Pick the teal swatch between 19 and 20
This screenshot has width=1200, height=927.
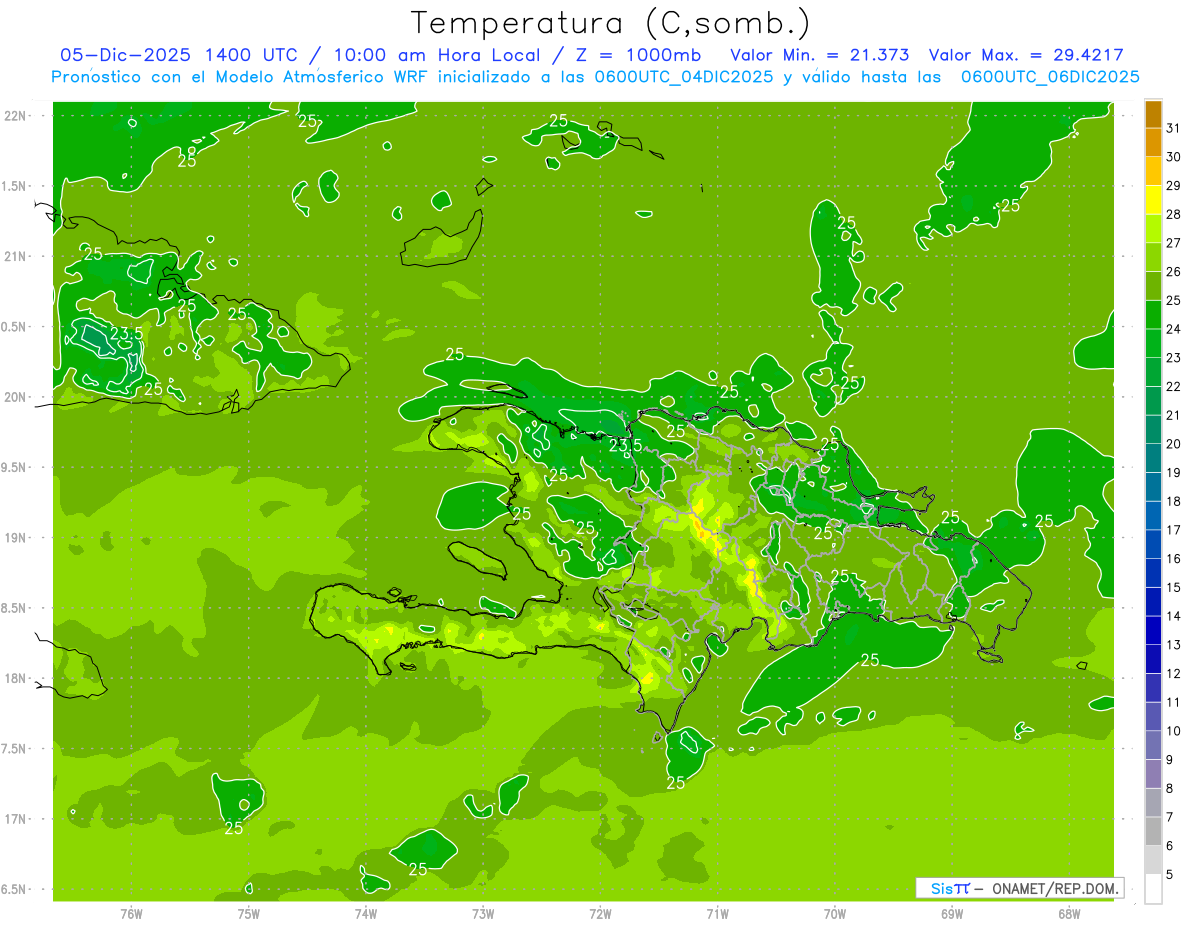[x=1153, y=458]
